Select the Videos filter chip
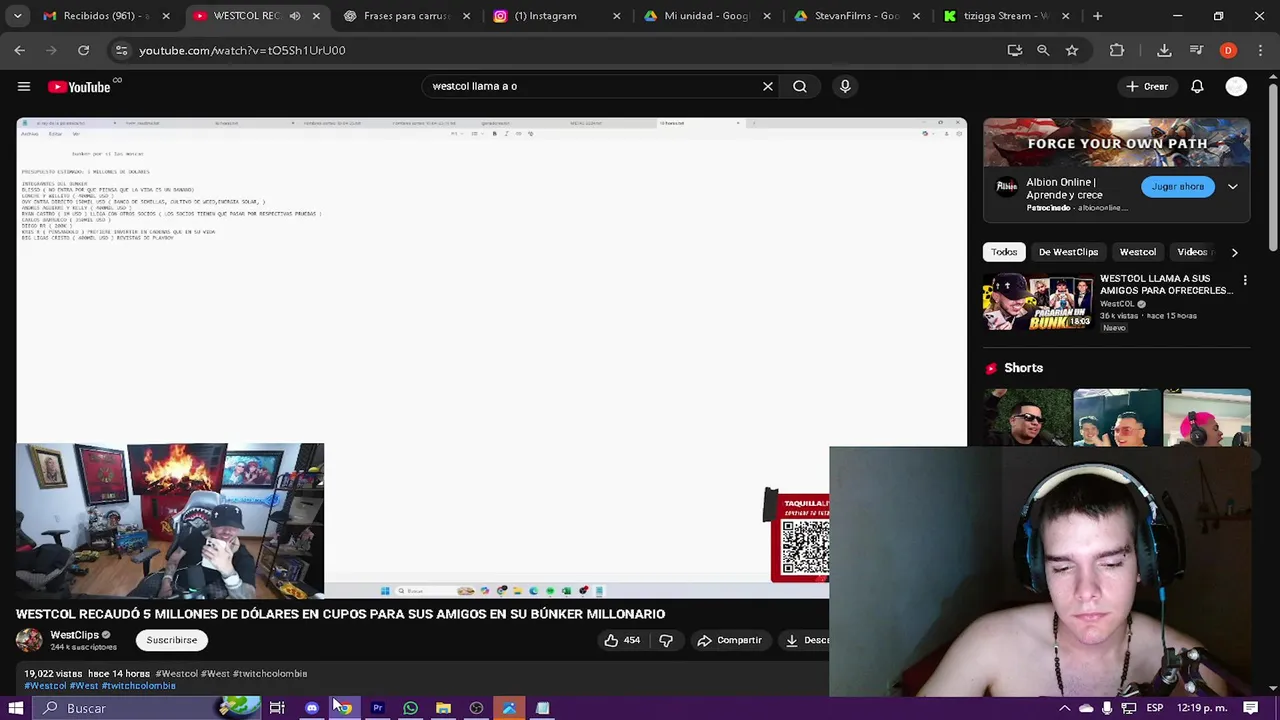Image resolution: width=1280 pixels, height=720 pixels. point(1192,252)
